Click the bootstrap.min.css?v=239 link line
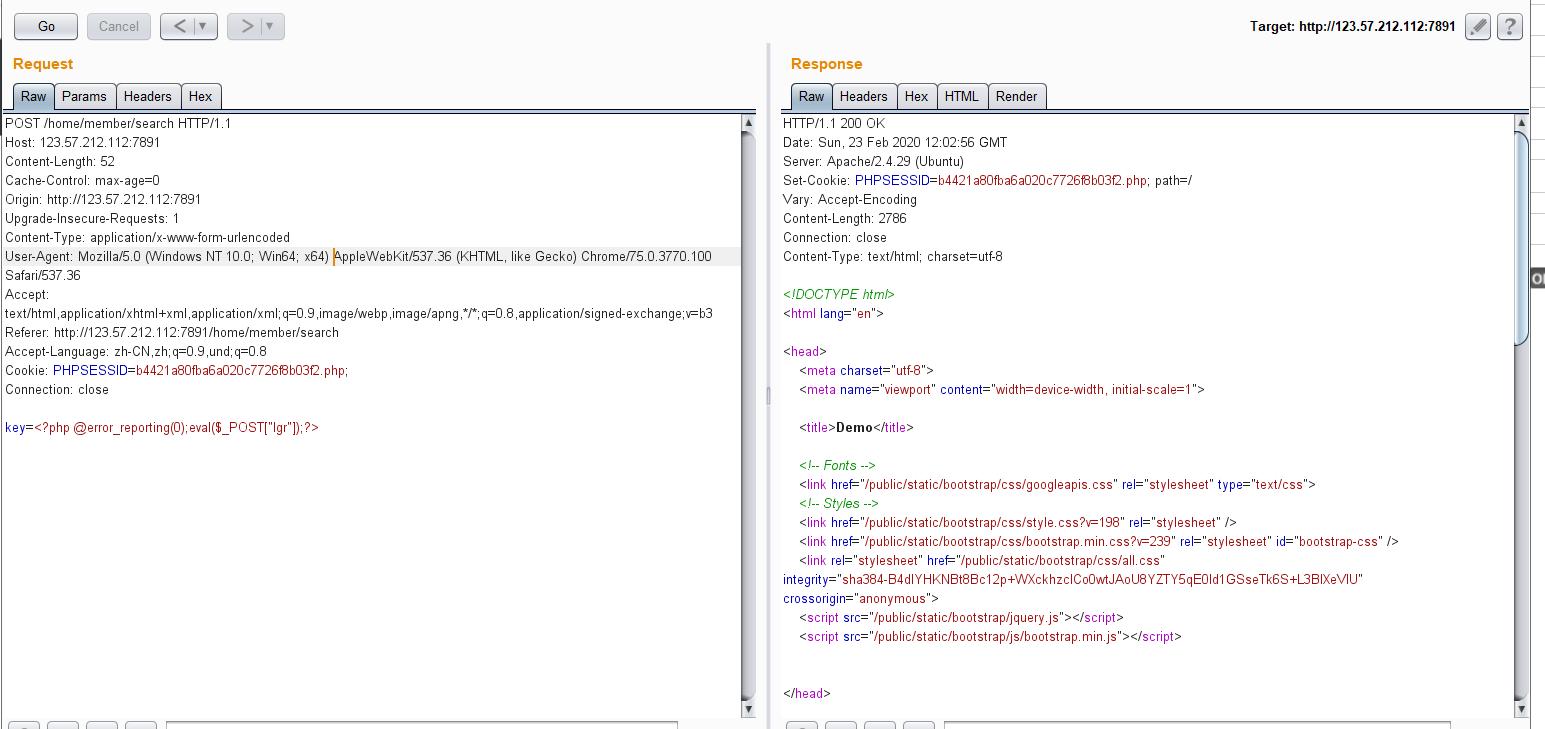This screenshot has width=1545, height=729. pyautogui.click(x=1098, y=542)
